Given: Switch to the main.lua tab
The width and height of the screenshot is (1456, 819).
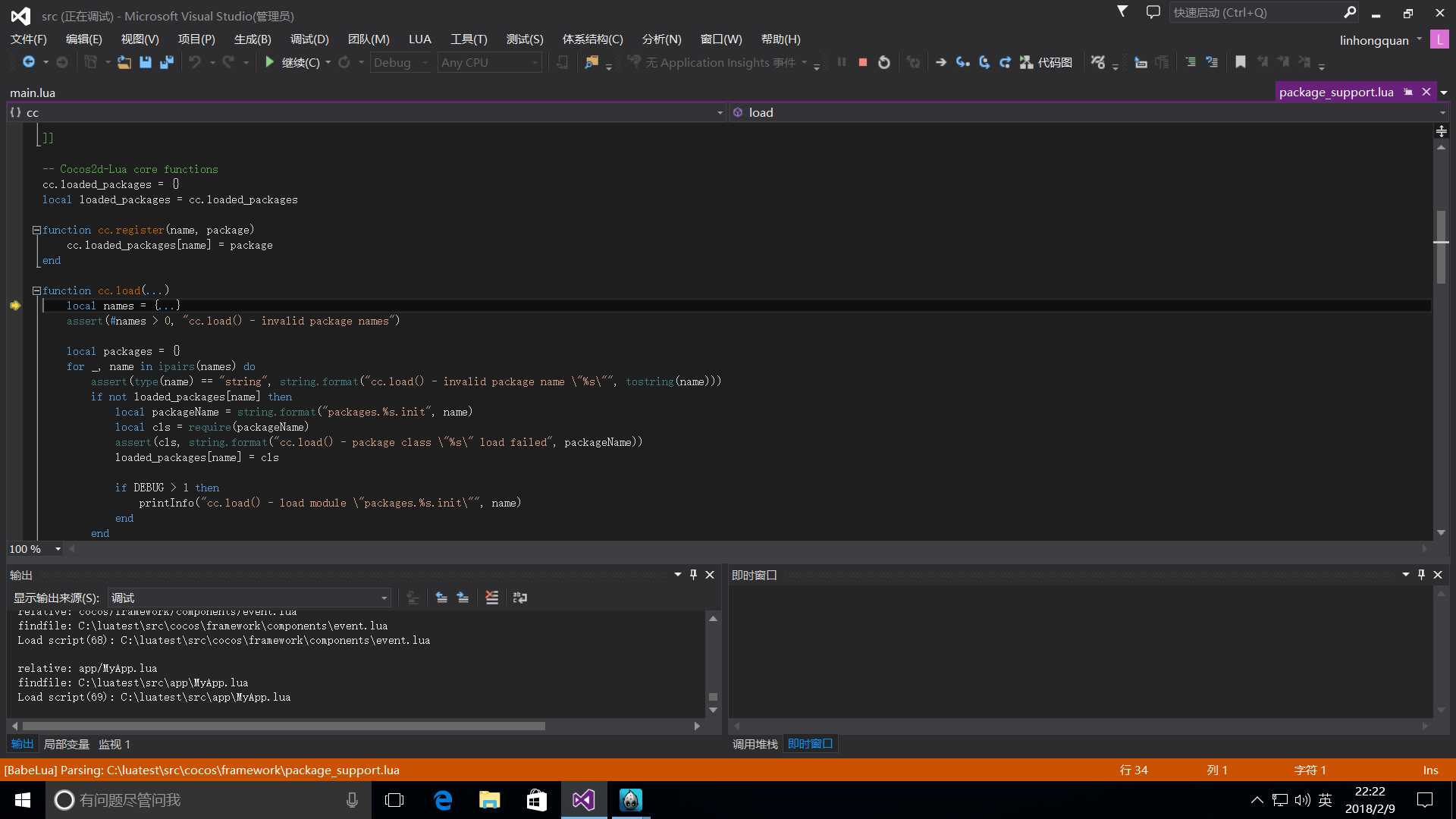Looking at the screenshot, I should 33,93.
